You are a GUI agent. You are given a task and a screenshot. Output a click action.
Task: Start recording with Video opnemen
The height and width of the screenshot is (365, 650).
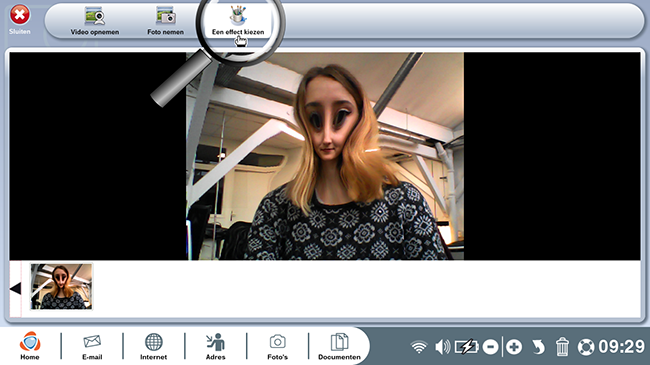[x=95, y=21]
